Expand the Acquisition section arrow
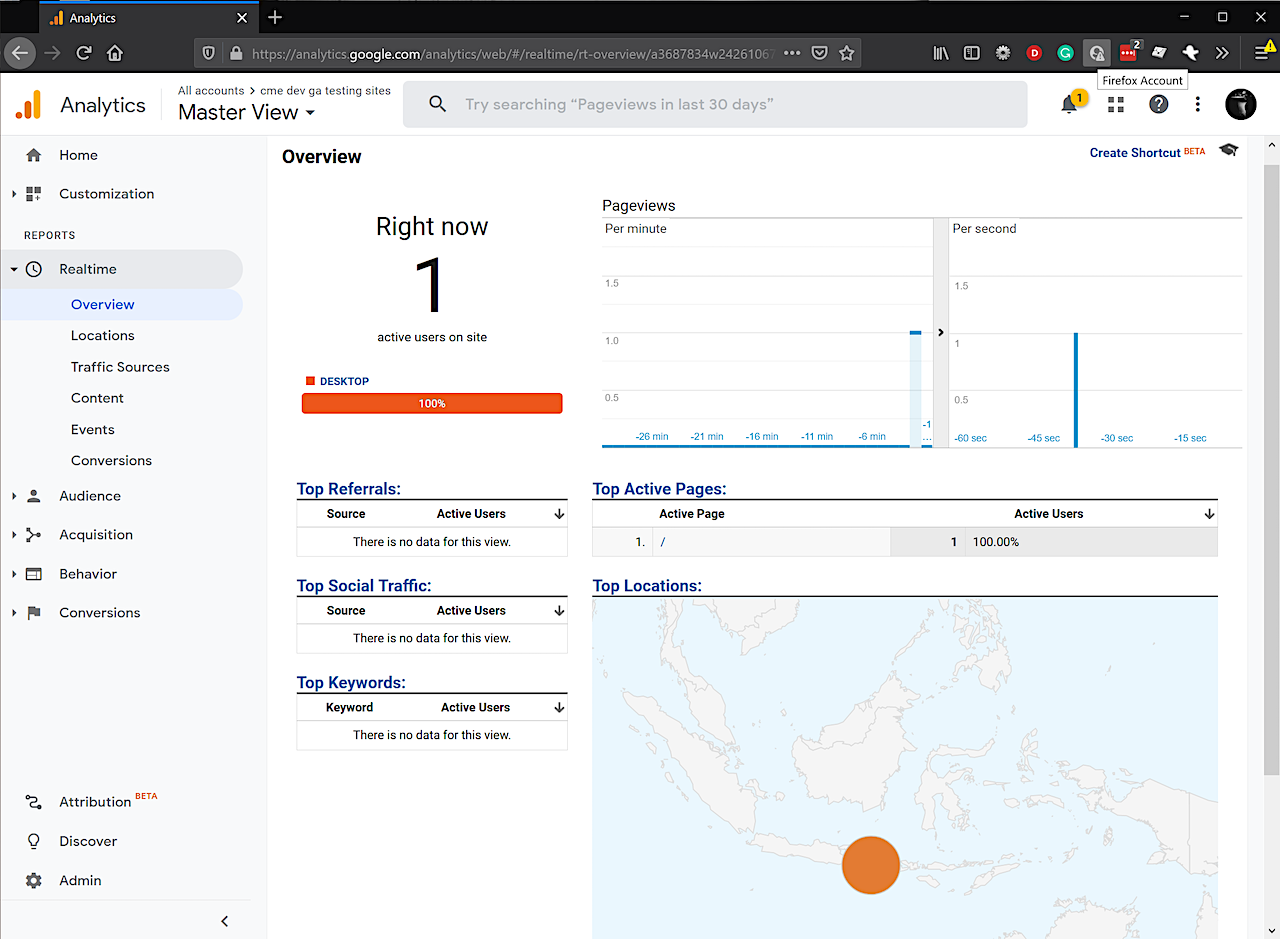 (14, 535)
